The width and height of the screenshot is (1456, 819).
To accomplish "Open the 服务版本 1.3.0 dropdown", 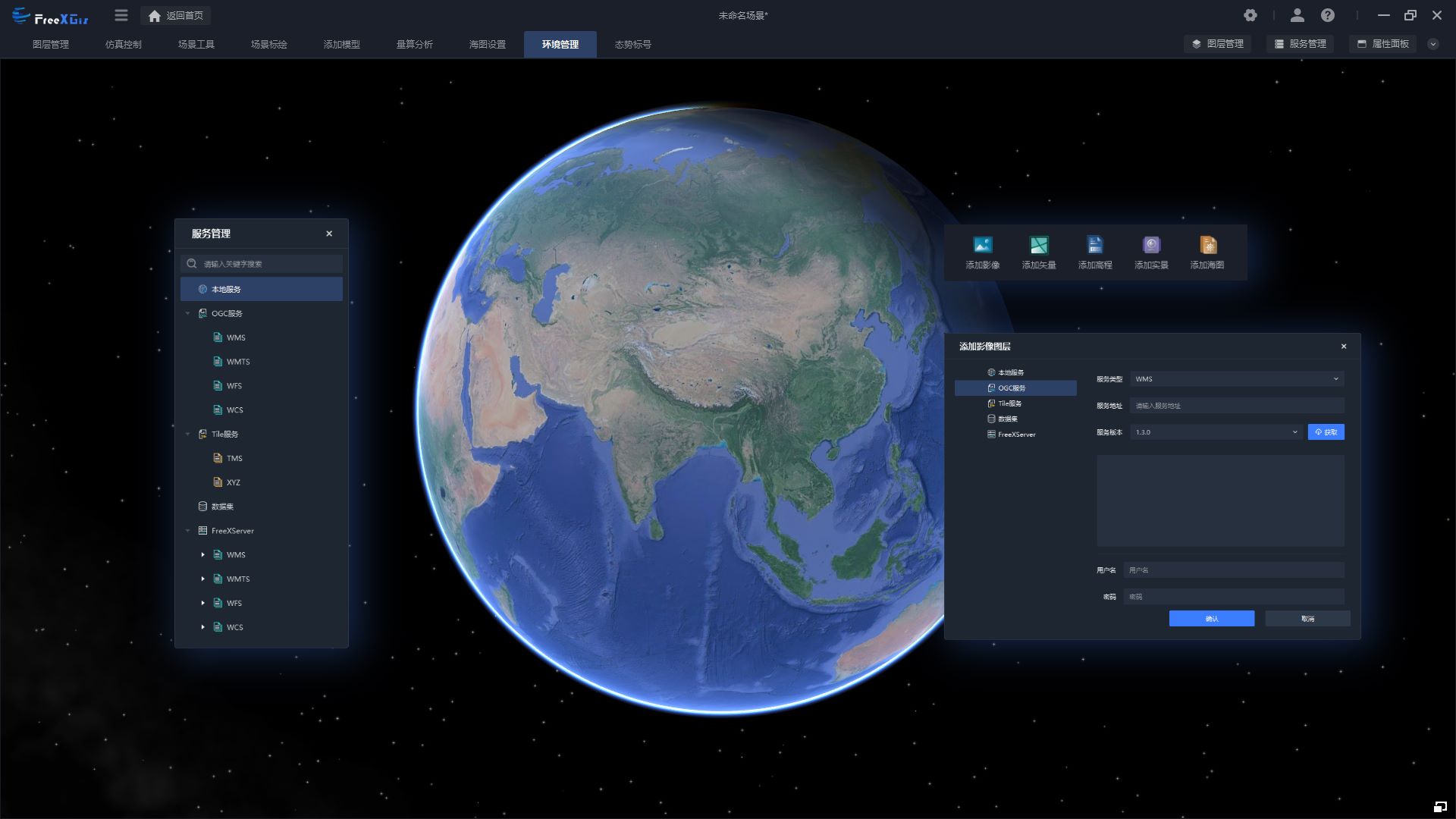I will pos(1216,432).
